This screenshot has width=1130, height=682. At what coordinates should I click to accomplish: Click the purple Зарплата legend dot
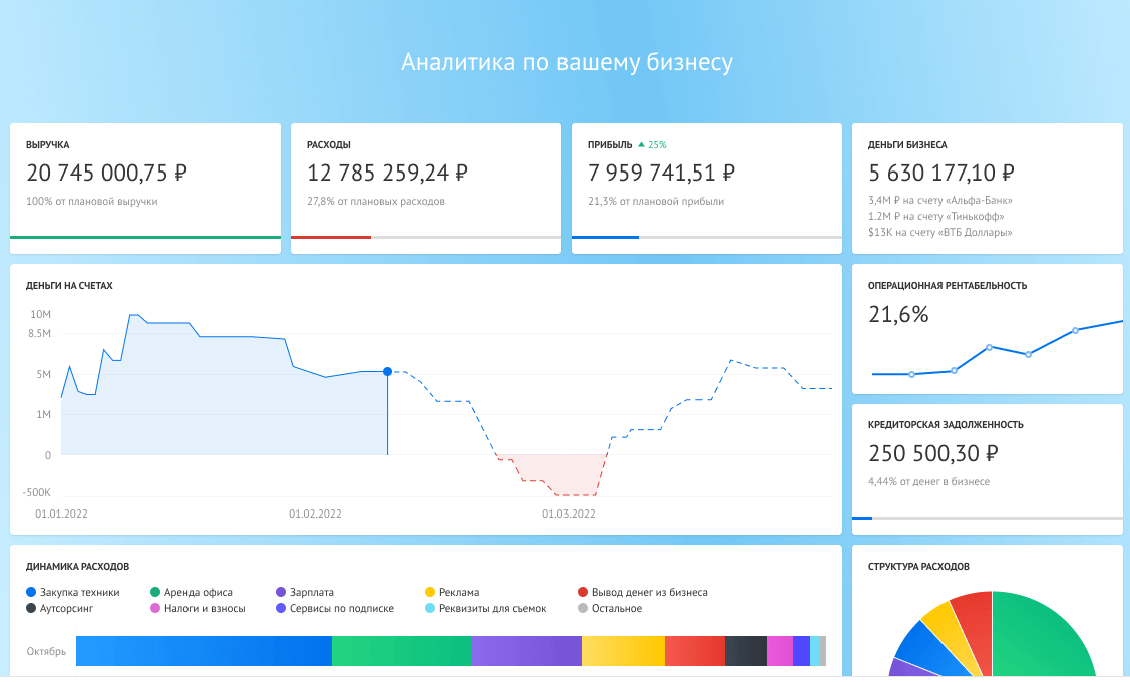click(x=281, y=592)
